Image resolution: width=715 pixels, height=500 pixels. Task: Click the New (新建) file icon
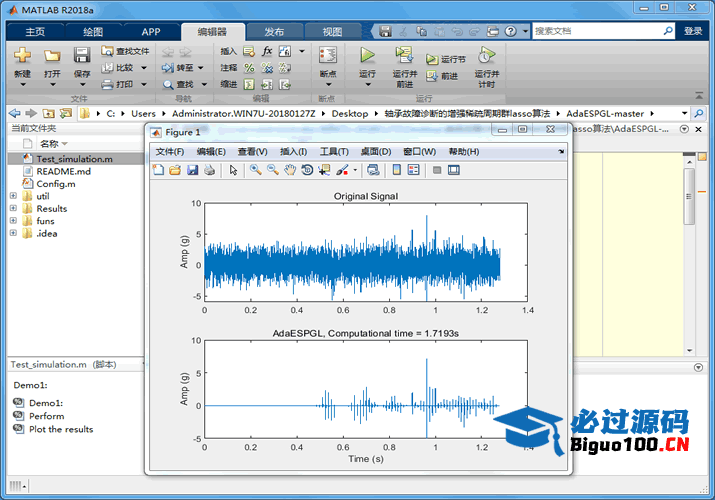click(22, 55)
